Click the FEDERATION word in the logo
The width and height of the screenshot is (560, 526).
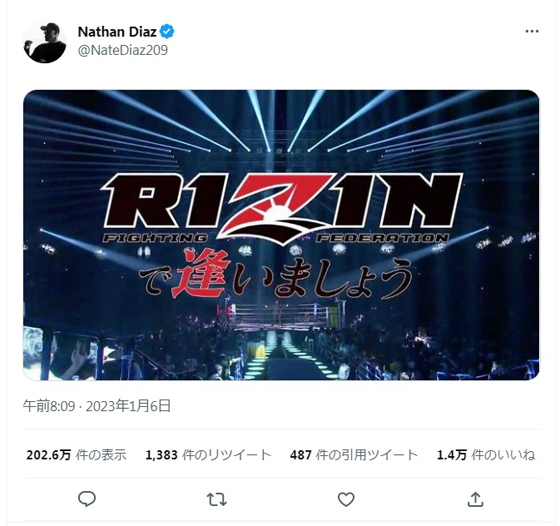click(382, 238)
